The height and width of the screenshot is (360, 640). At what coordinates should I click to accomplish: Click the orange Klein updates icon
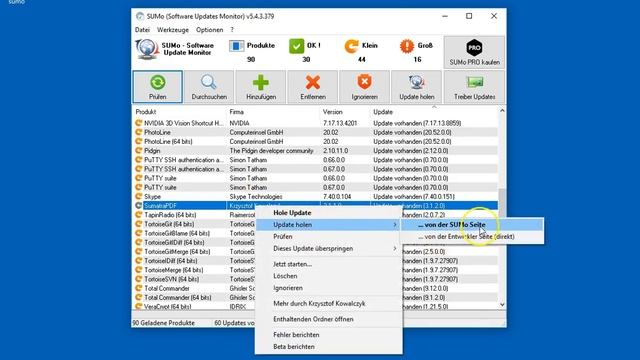point(351,46)
